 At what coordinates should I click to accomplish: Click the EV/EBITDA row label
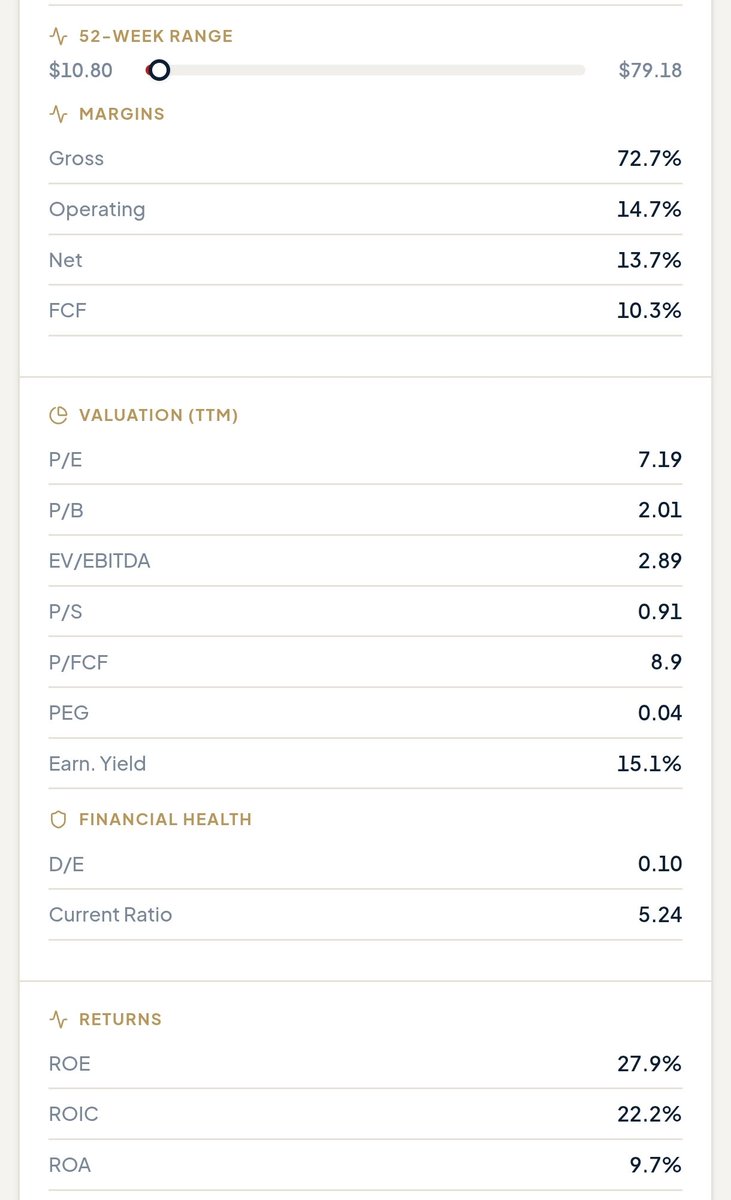100,561
